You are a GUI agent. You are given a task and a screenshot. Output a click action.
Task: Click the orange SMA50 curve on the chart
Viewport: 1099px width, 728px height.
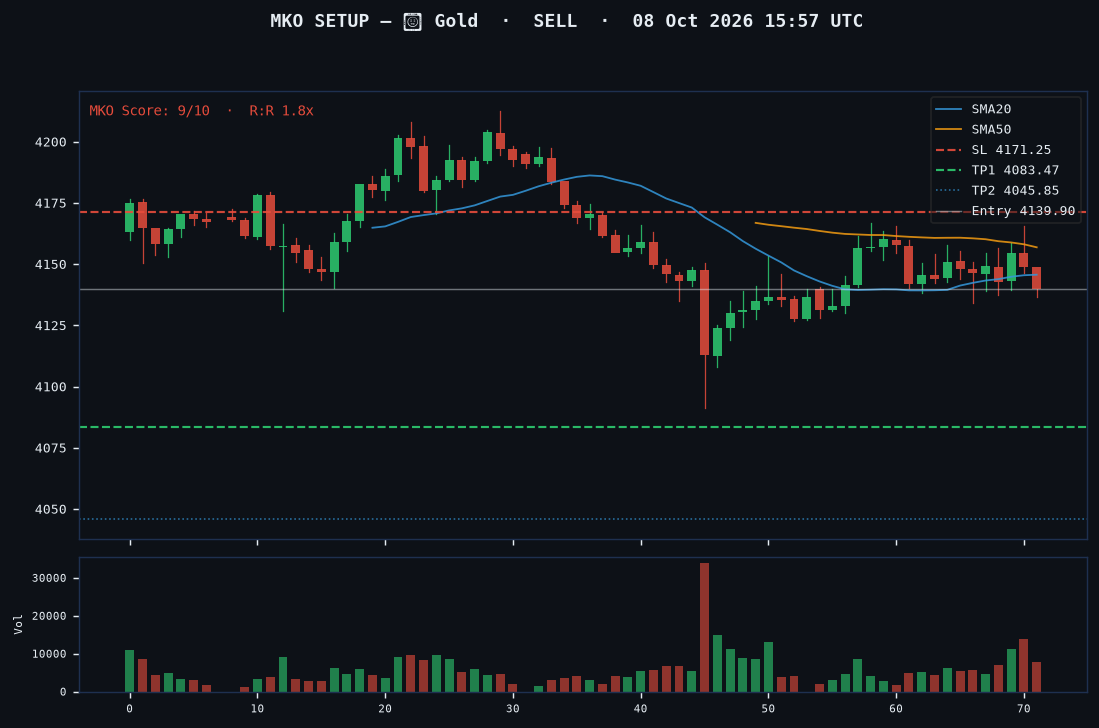pos(896,236)
